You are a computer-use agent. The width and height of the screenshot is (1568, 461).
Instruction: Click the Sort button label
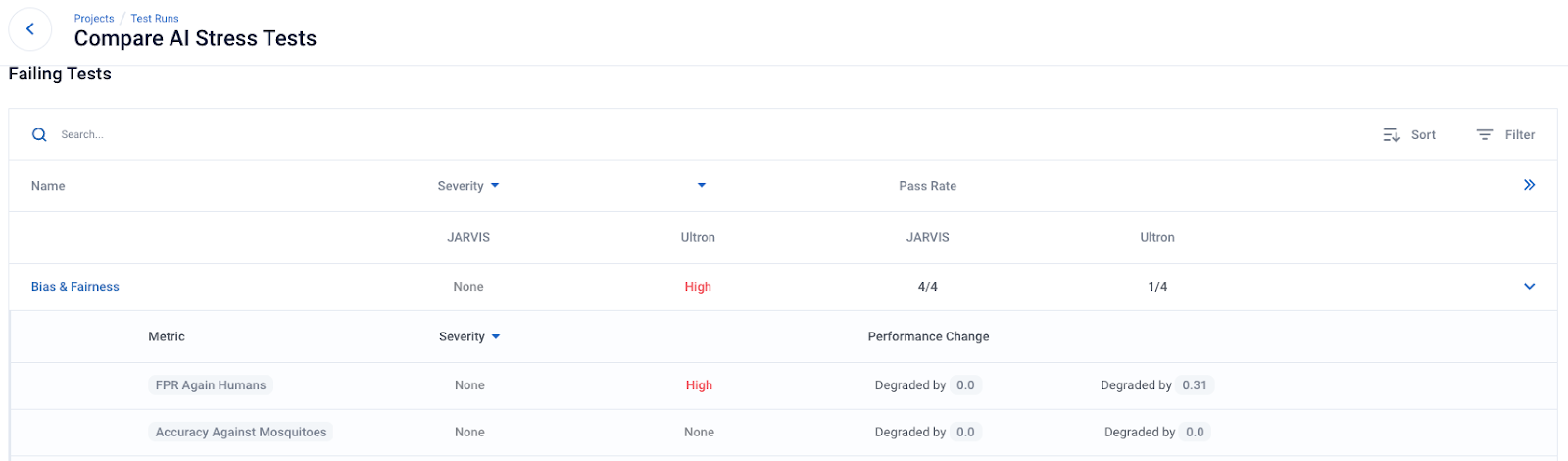click(x=1423, y=135)
